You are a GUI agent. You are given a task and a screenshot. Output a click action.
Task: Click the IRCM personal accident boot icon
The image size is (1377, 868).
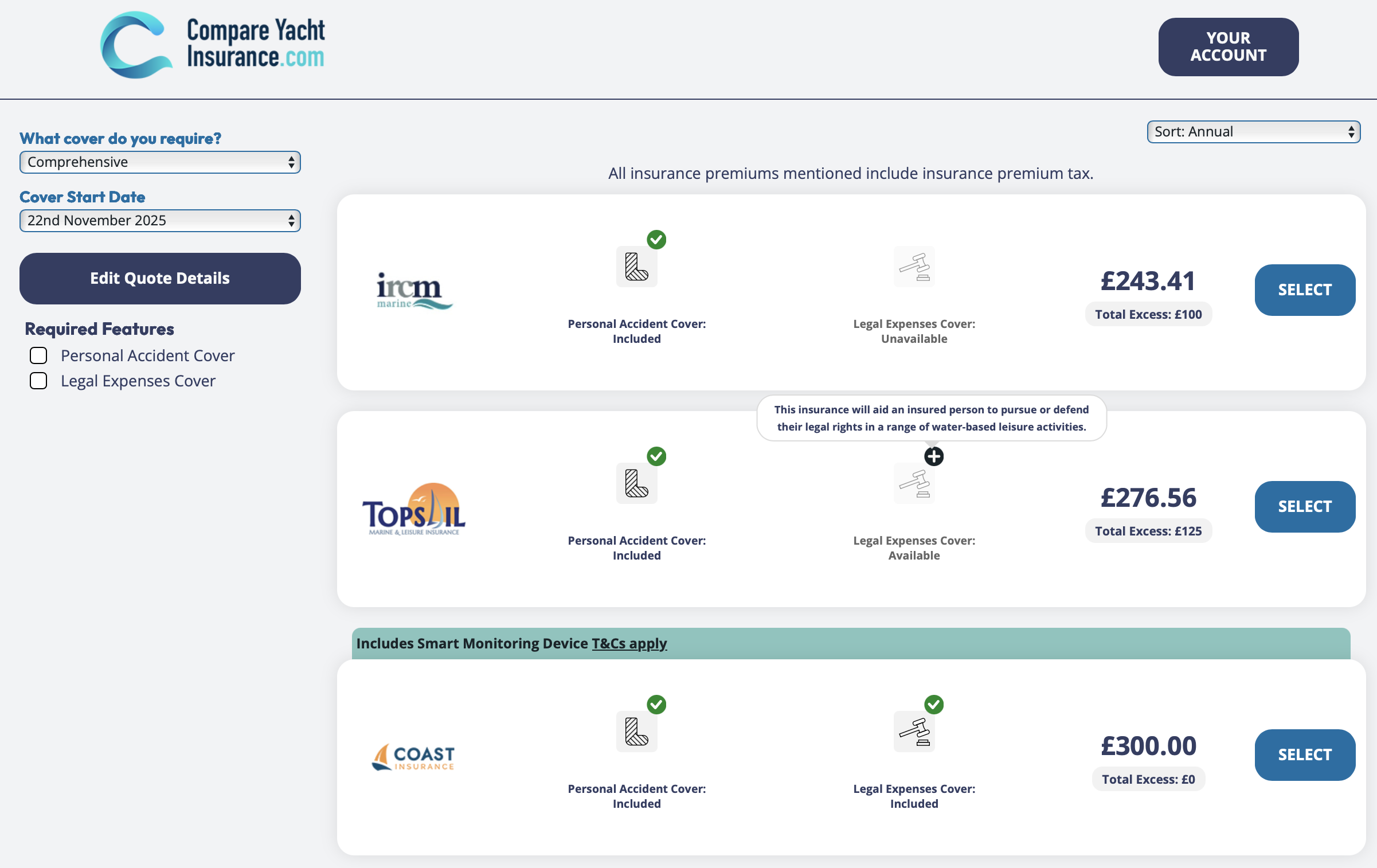coord(636,267)
